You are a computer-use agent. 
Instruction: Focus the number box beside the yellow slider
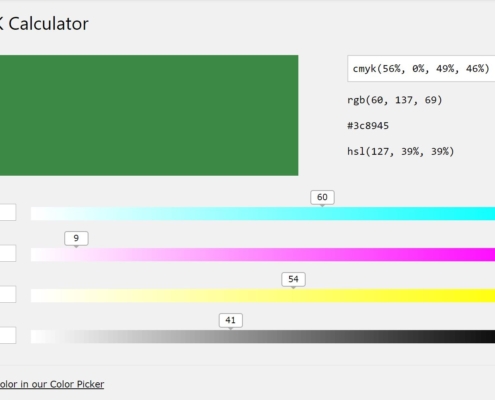8,294
